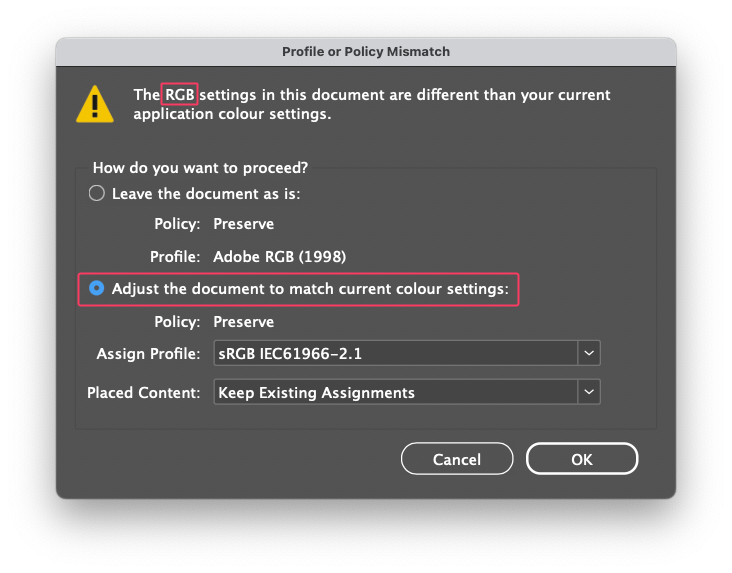The width and height of the screenshot is (732, 573).
Task: Click the Placed Content label
Action: tap(143, 392)
